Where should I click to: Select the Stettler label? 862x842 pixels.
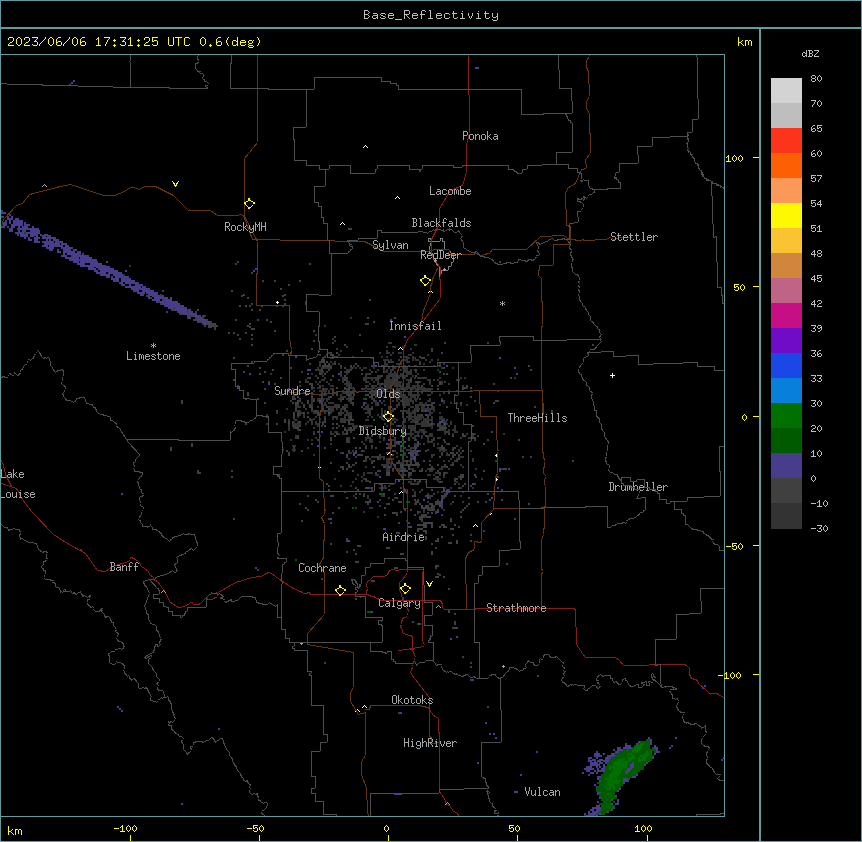click(x=634, y=237)
